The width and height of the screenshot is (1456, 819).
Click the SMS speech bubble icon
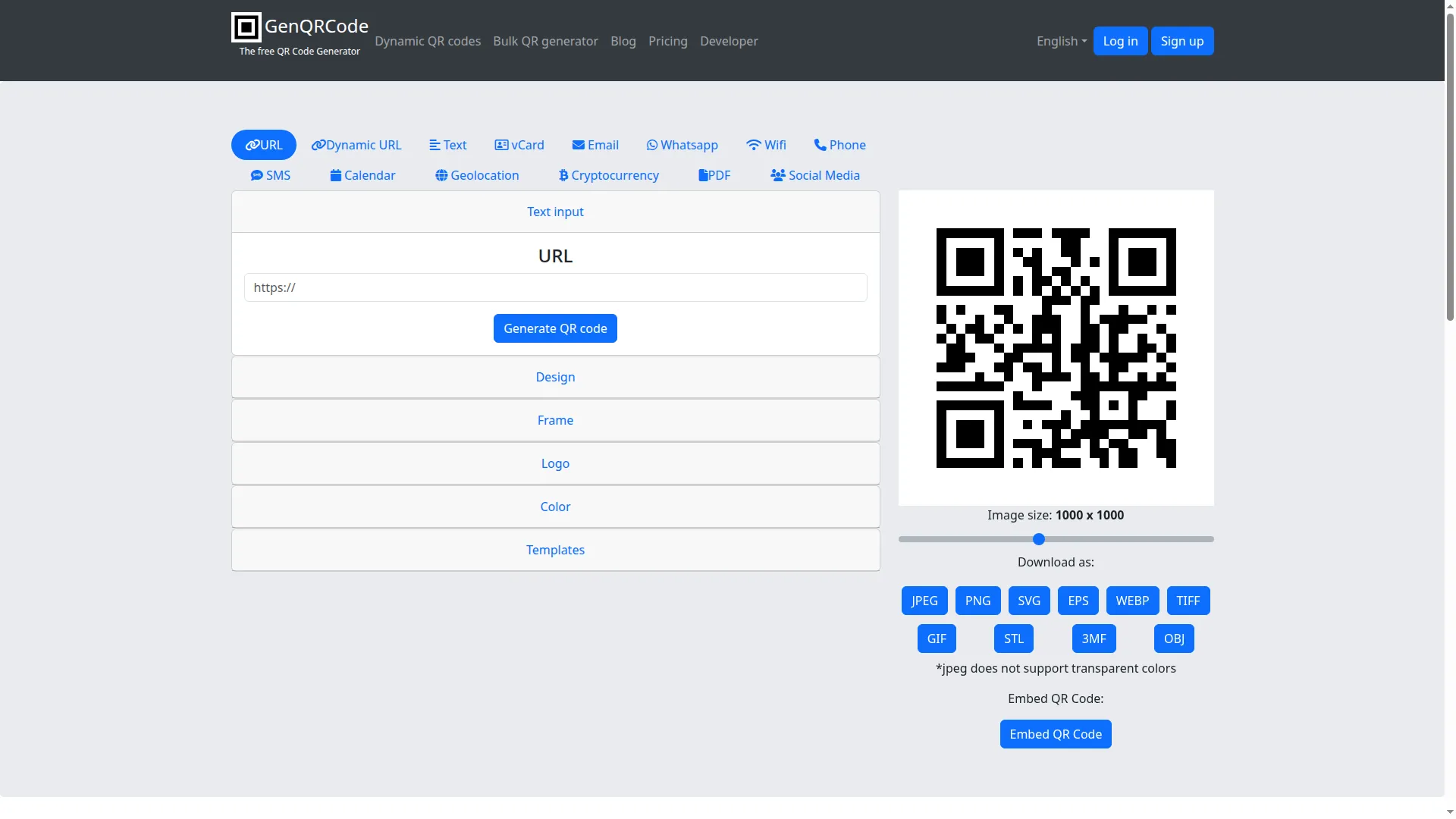click(257, 175)
